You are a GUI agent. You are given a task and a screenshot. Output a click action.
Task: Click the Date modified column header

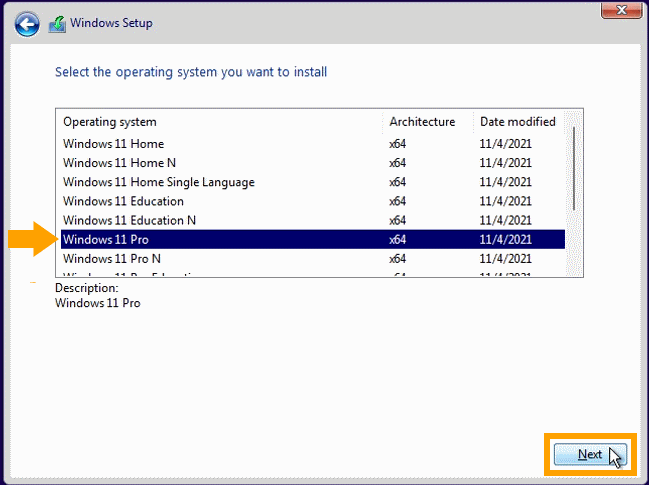point(519,122)
